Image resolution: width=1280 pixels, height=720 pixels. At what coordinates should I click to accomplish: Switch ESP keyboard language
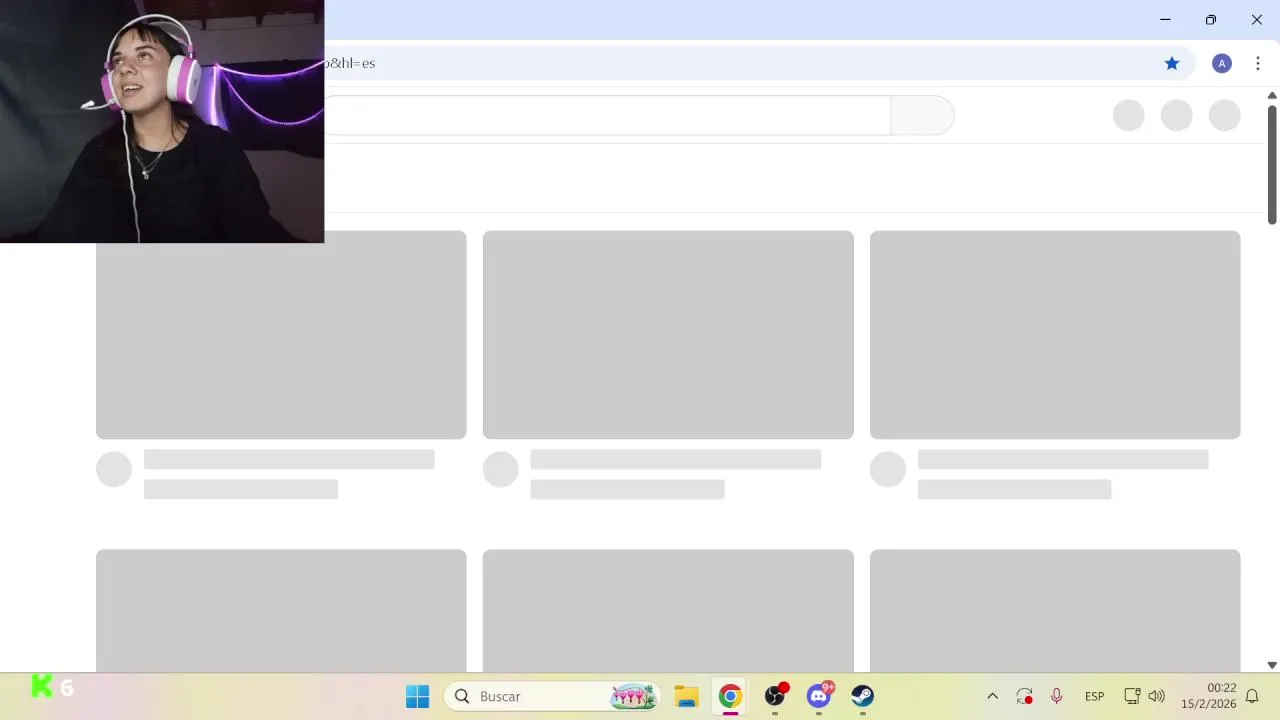[1094, 696]
